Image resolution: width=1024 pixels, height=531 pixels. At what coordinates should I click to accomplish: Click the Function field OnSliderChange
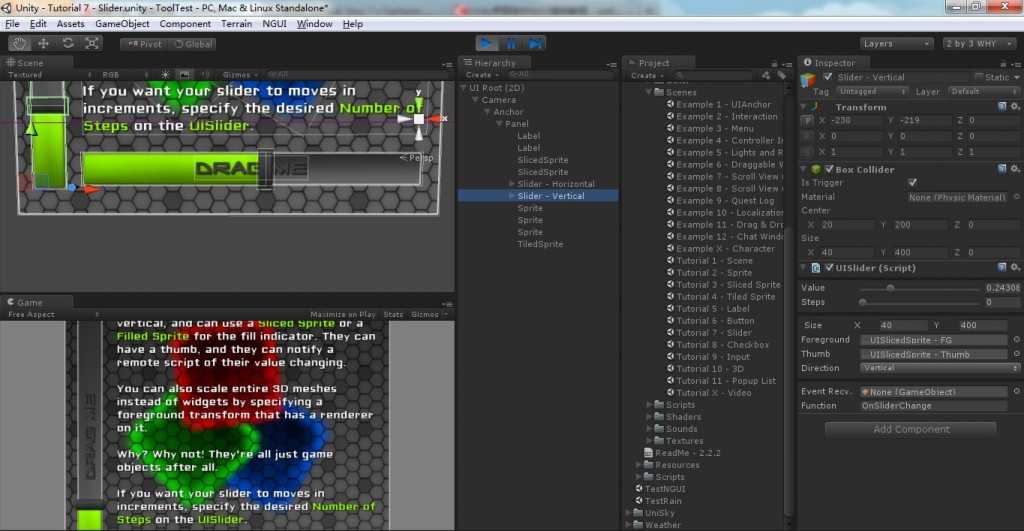coord(933,406)
